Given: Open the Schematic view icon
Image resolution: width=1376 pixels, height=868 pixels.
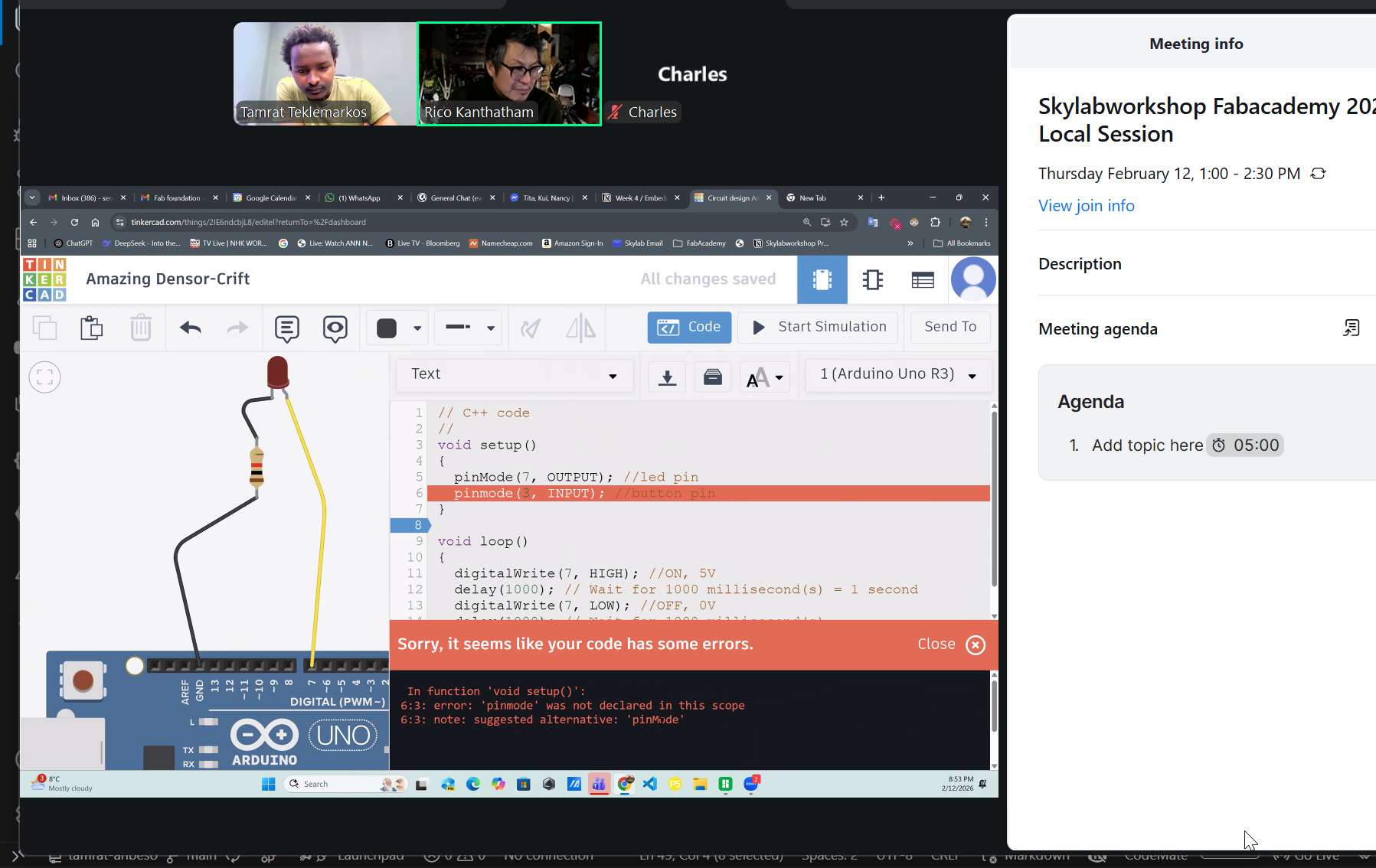Looking at the screenshot, I should coord(873,279).
